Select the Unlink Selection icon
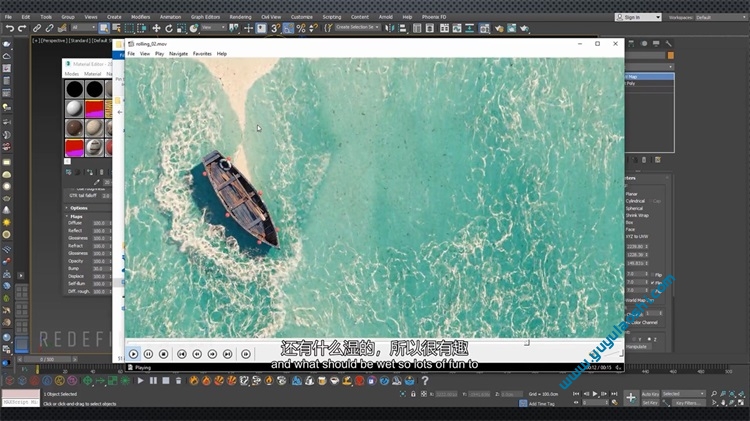750x421 pixels. [49, 29]
